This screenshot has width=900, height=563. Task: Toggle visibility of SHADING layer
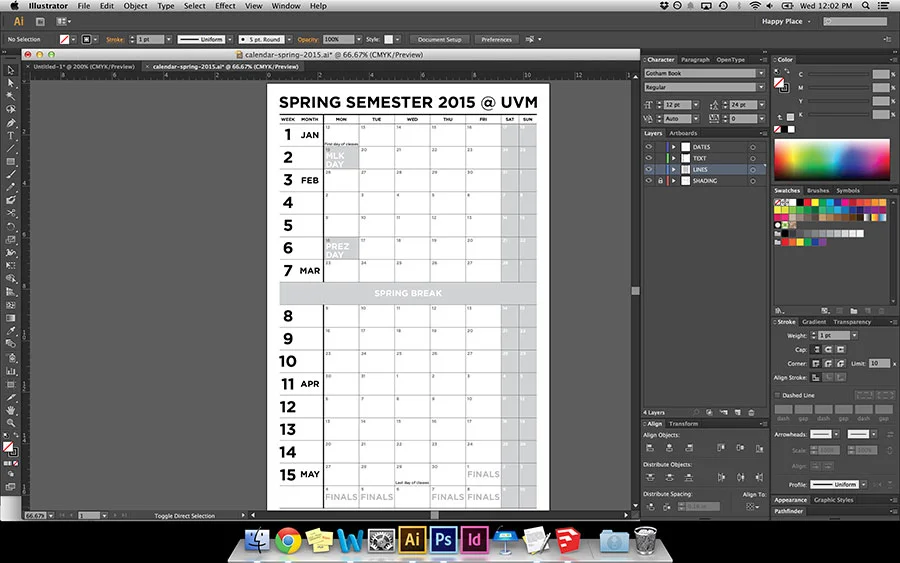coord(649,181)
